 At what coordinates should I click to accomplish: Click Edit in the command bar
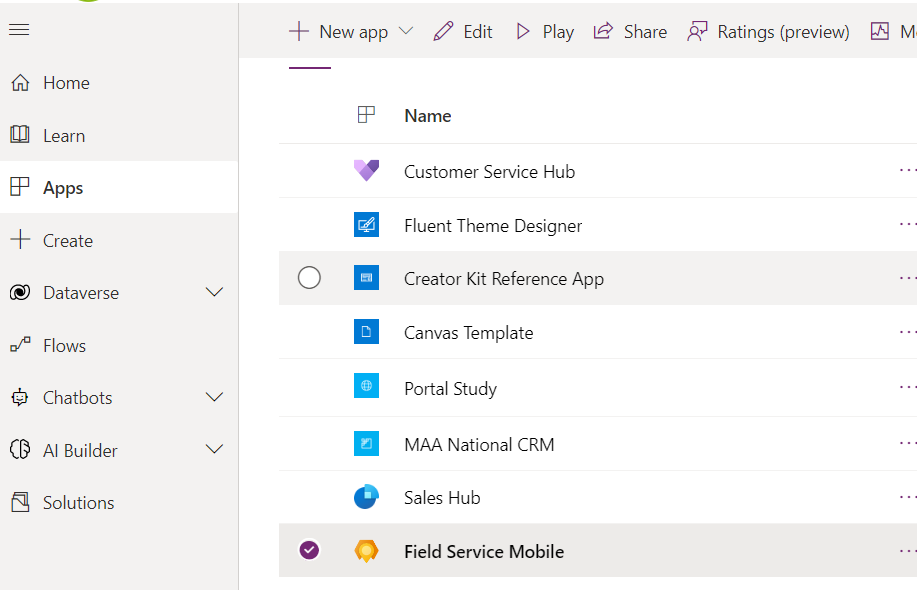[x=463, y=32]
